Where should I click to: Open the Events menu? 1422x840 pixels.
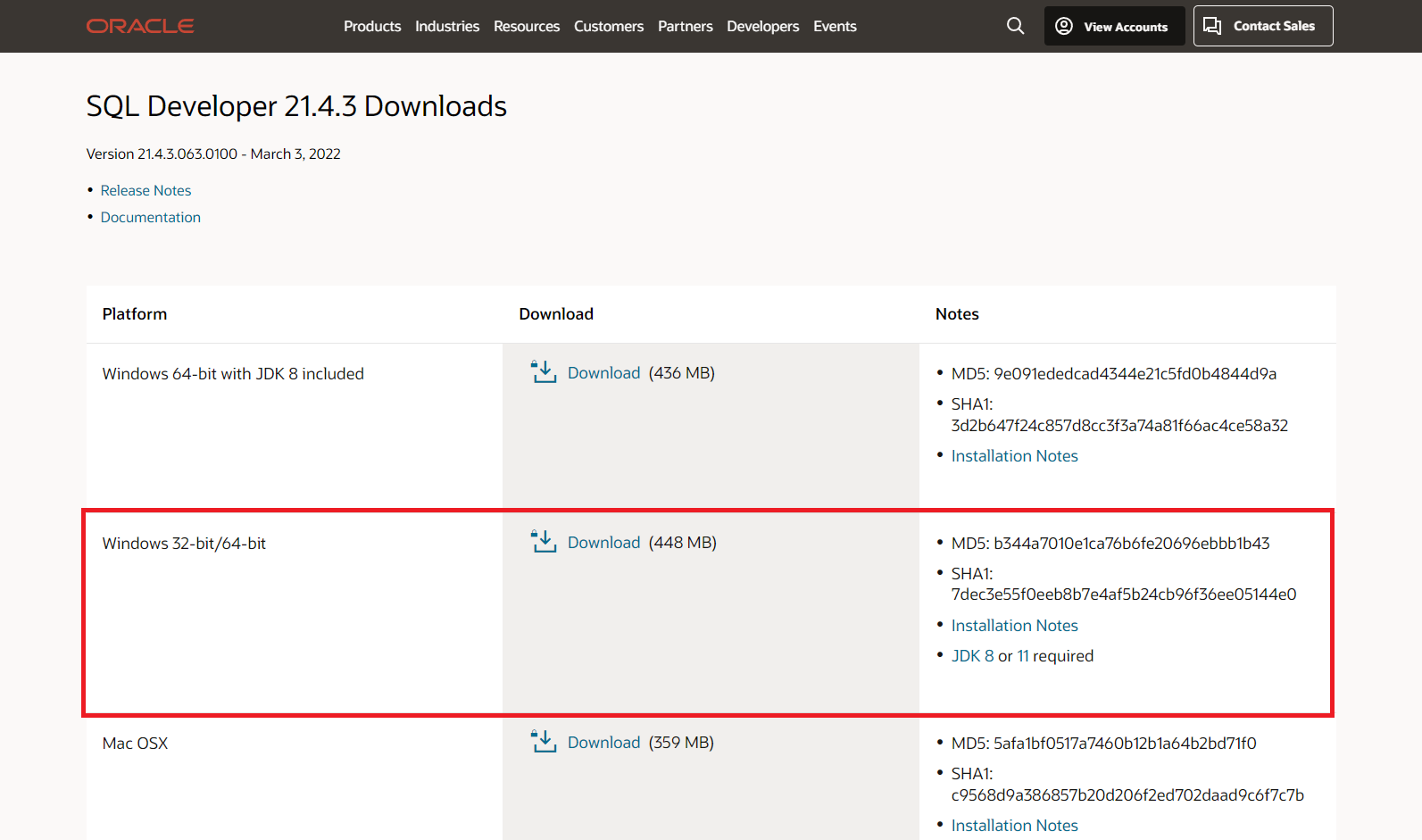coord(835,27)
